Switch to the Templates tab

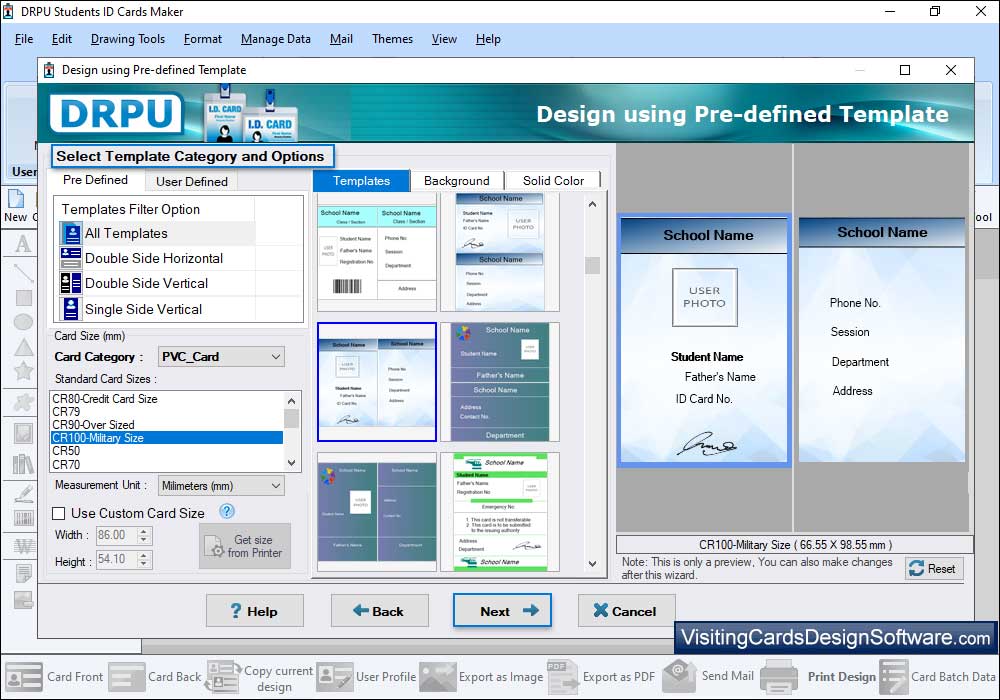[361, 180]
